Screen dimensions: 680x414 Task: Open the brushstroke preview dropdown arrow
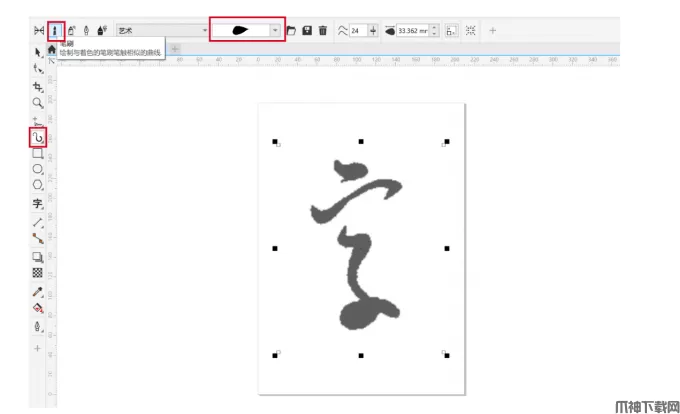(275, 30)
